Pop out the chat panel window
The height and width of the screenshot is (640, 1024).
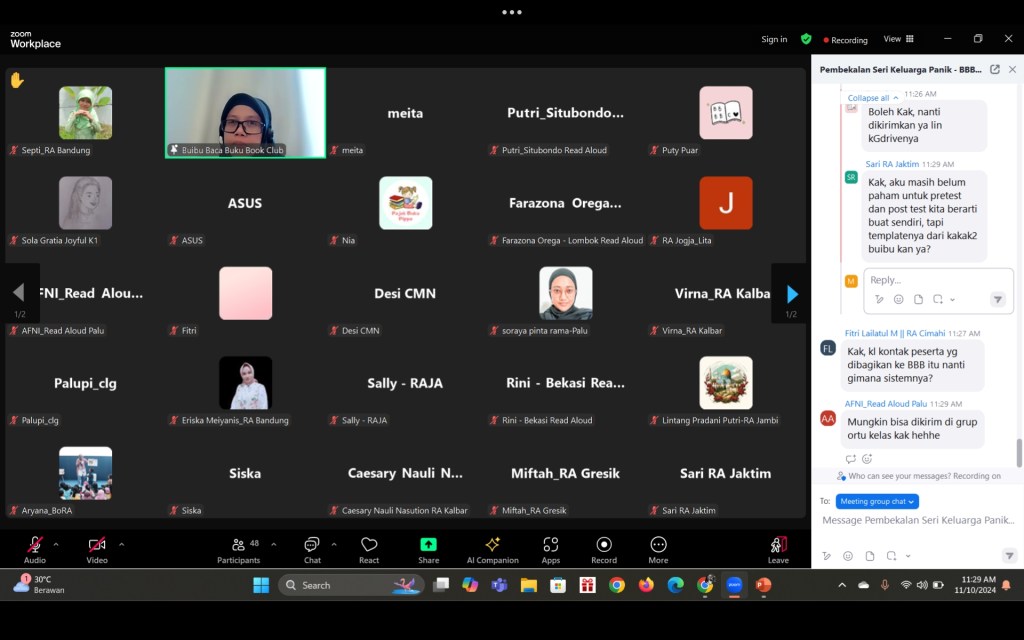tap(994, 69)
